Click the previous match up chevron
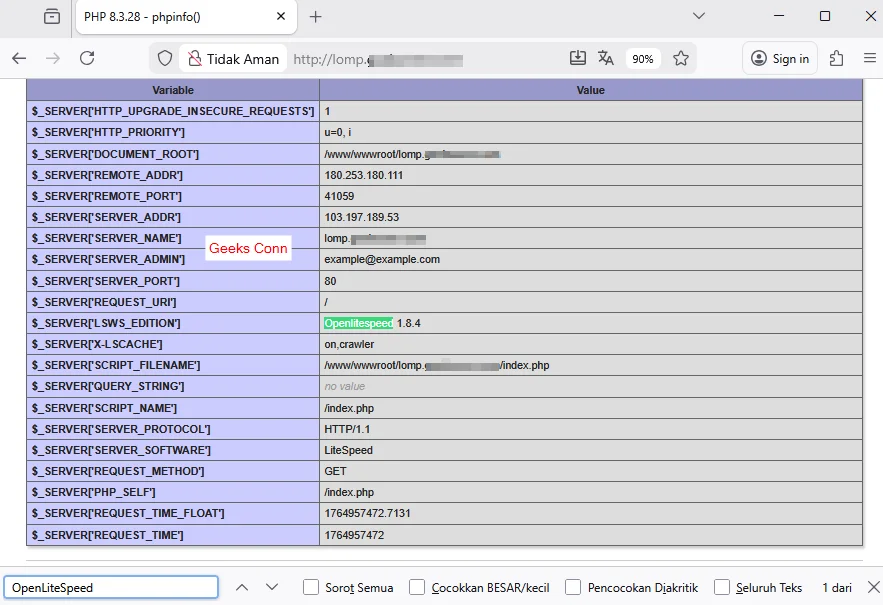 coord(241,587)
